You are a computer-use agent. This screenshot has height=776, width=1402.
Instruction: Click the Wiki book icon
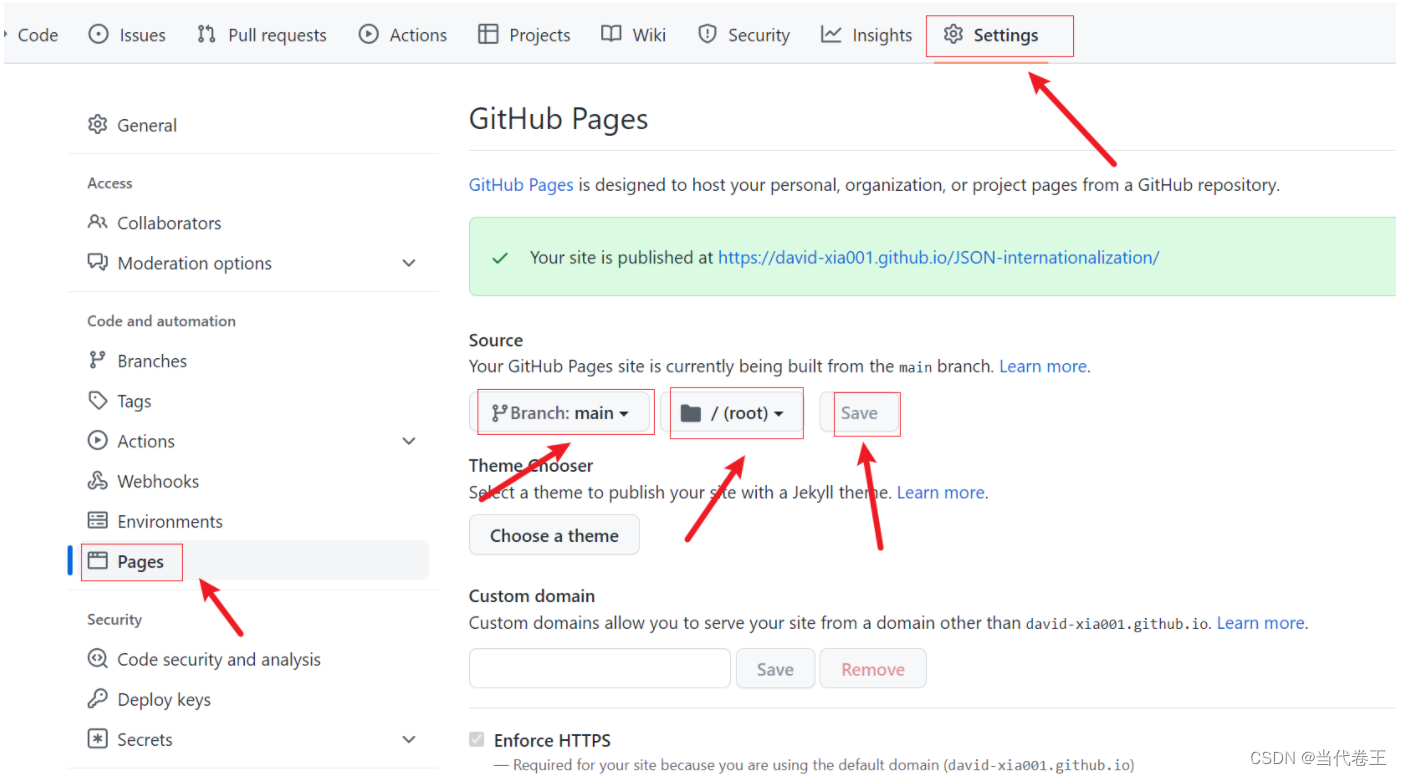pos(611,35)
